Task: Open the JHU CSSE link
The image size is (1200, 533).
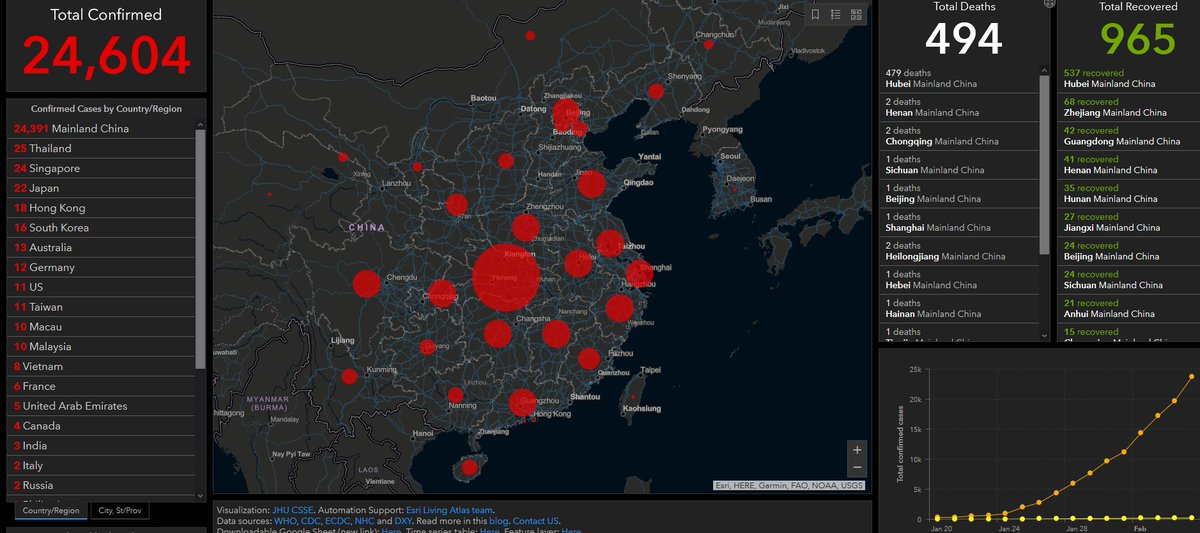Action: click(x=292, y=510)
